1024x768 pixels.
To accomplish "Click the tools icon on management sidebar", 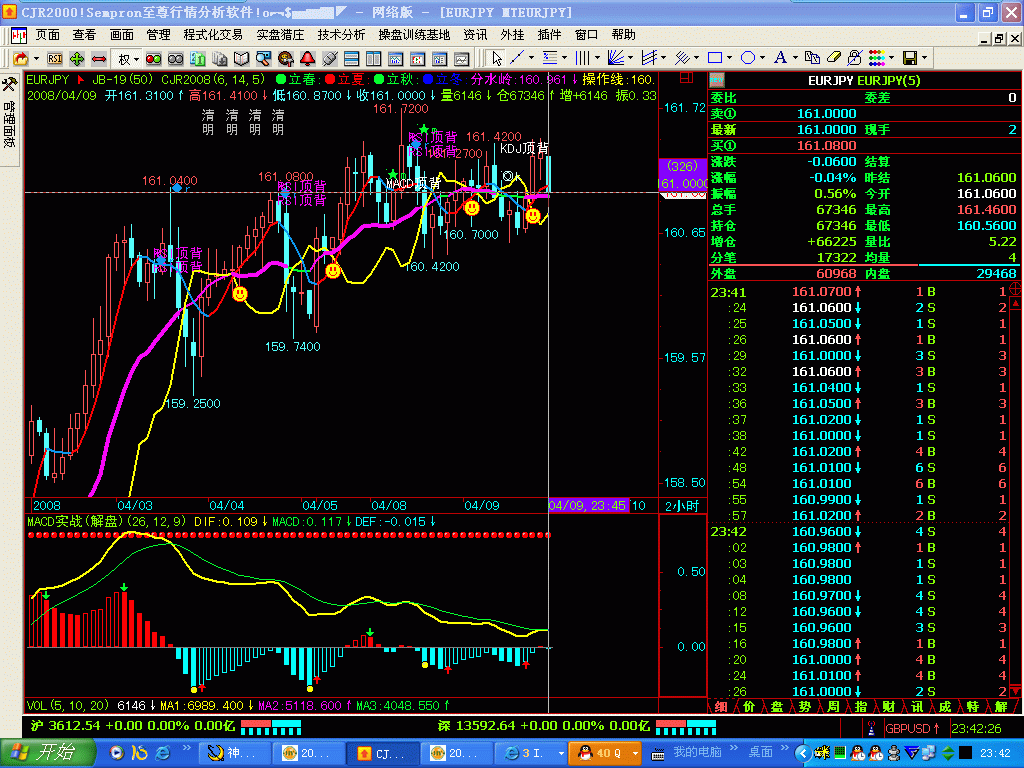I will 9,84.
